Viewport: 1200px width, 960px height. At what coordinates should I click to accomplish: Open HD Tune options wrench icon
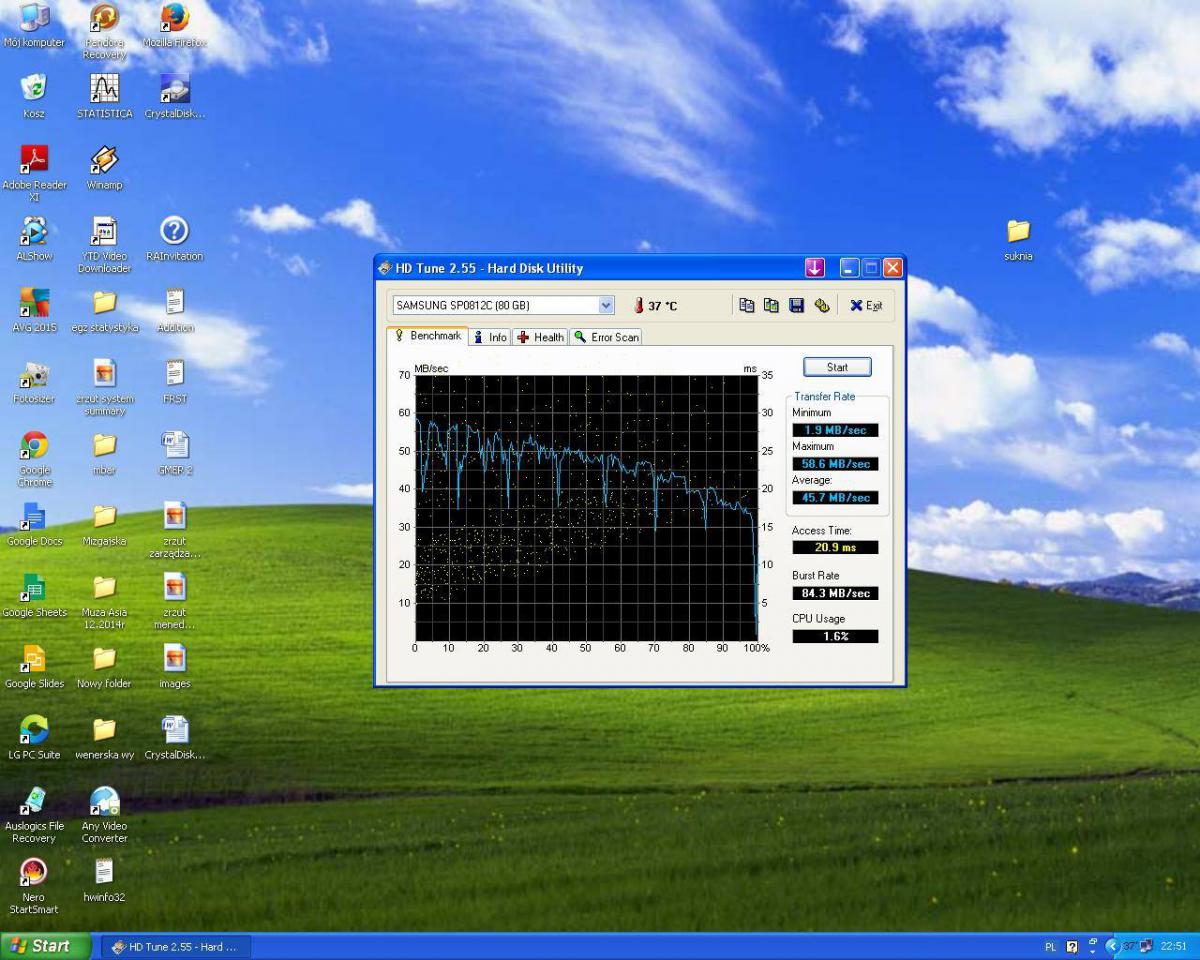click(x=821, y=305)
